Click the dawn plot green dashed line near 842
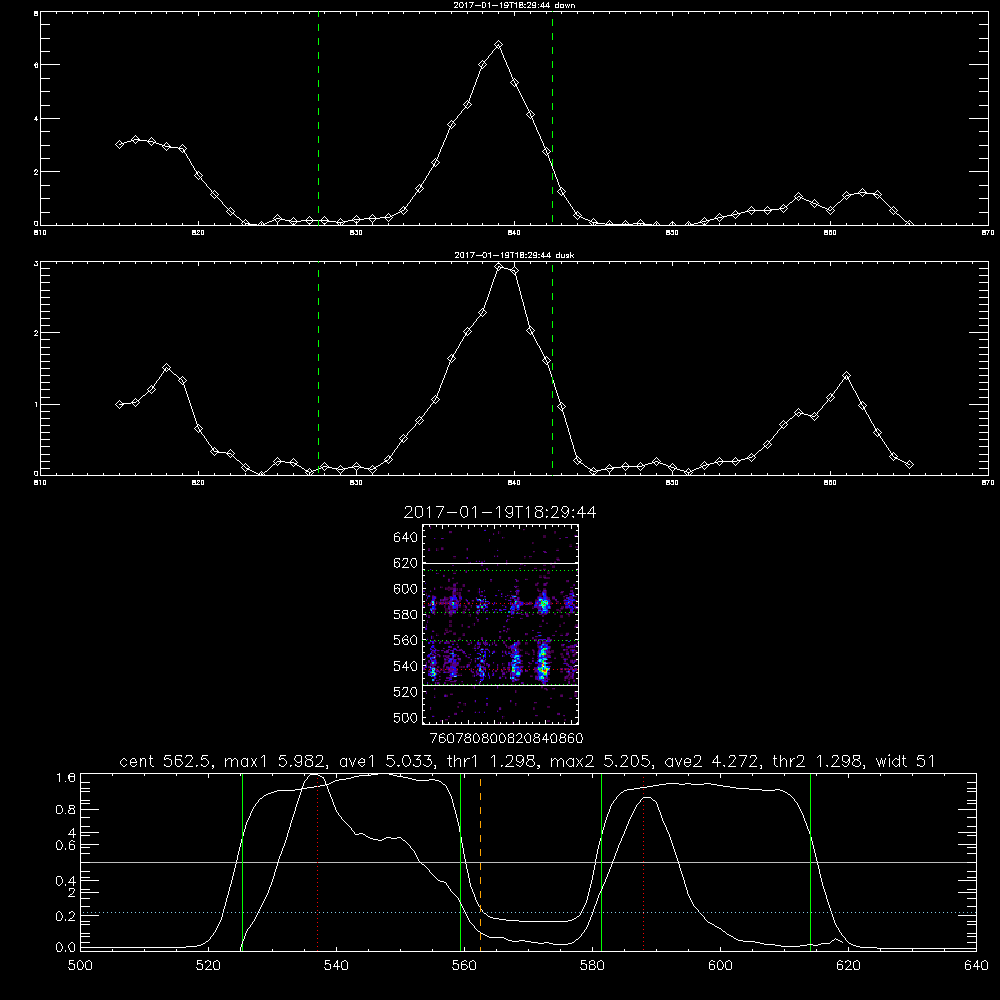 (x=552, y=119)
